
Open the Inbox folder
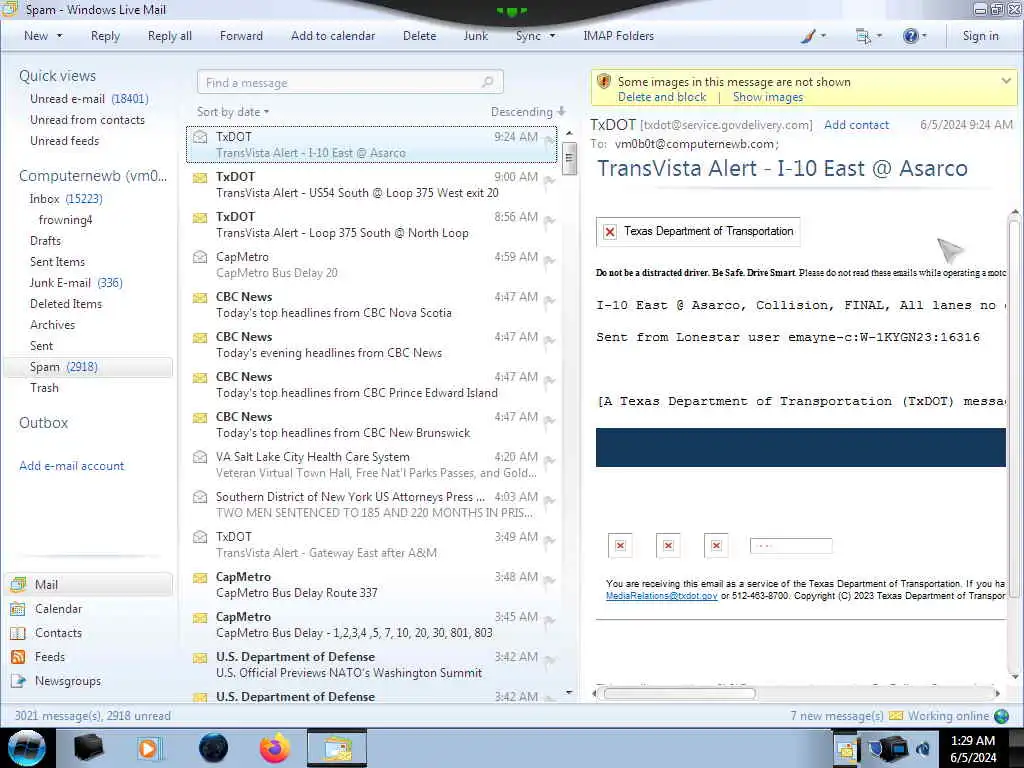[65, 199]
